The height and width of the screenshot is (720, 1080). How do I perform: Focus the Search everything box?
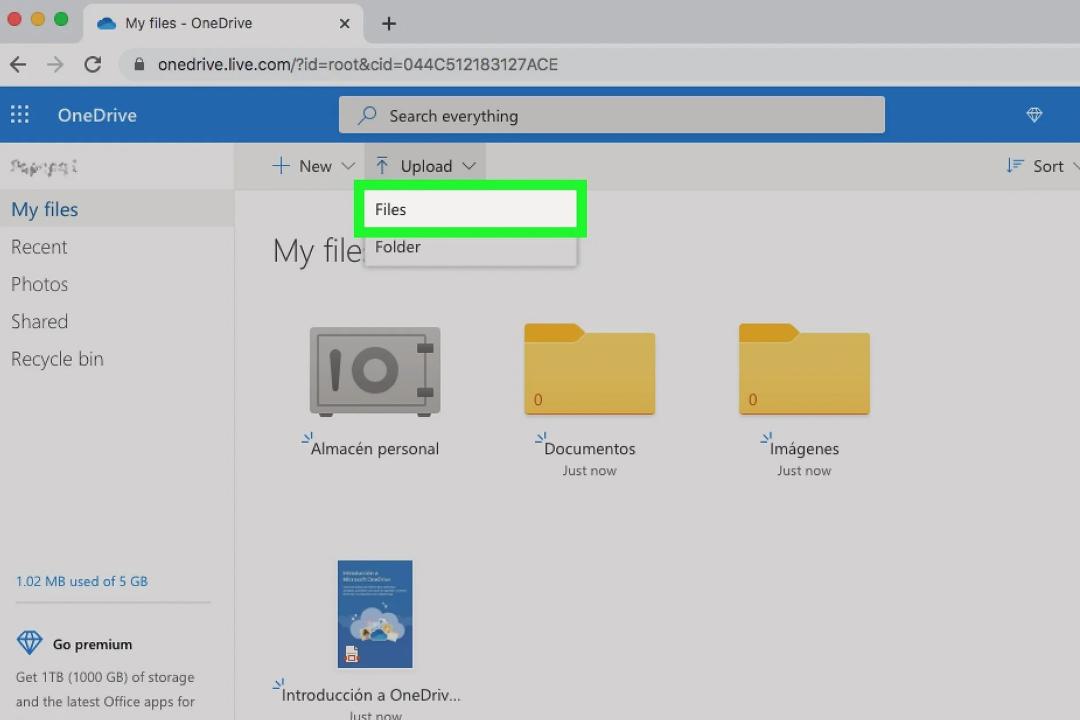(x=612, y=115)
